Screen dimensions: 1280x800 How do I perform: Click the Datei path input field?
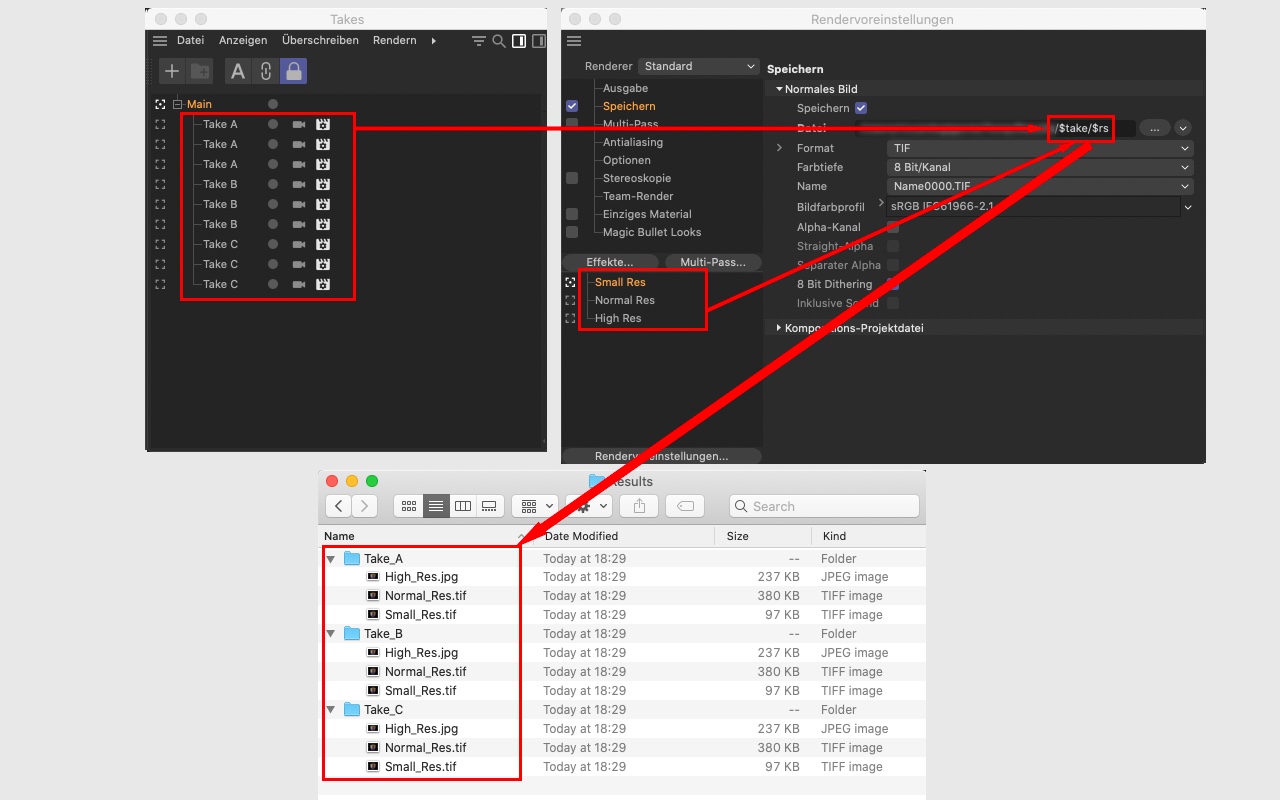click(x=997, y=128)
